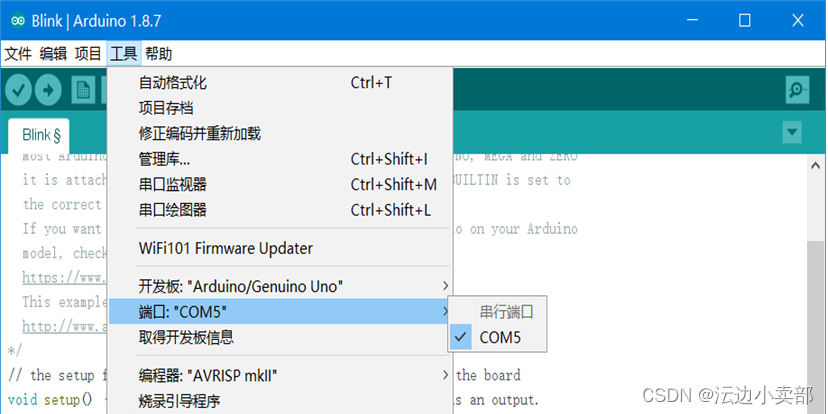Click the https://www. link in the editor
Image resolution: width=828 pixels, height=414 pixels.
pos(65,277)
